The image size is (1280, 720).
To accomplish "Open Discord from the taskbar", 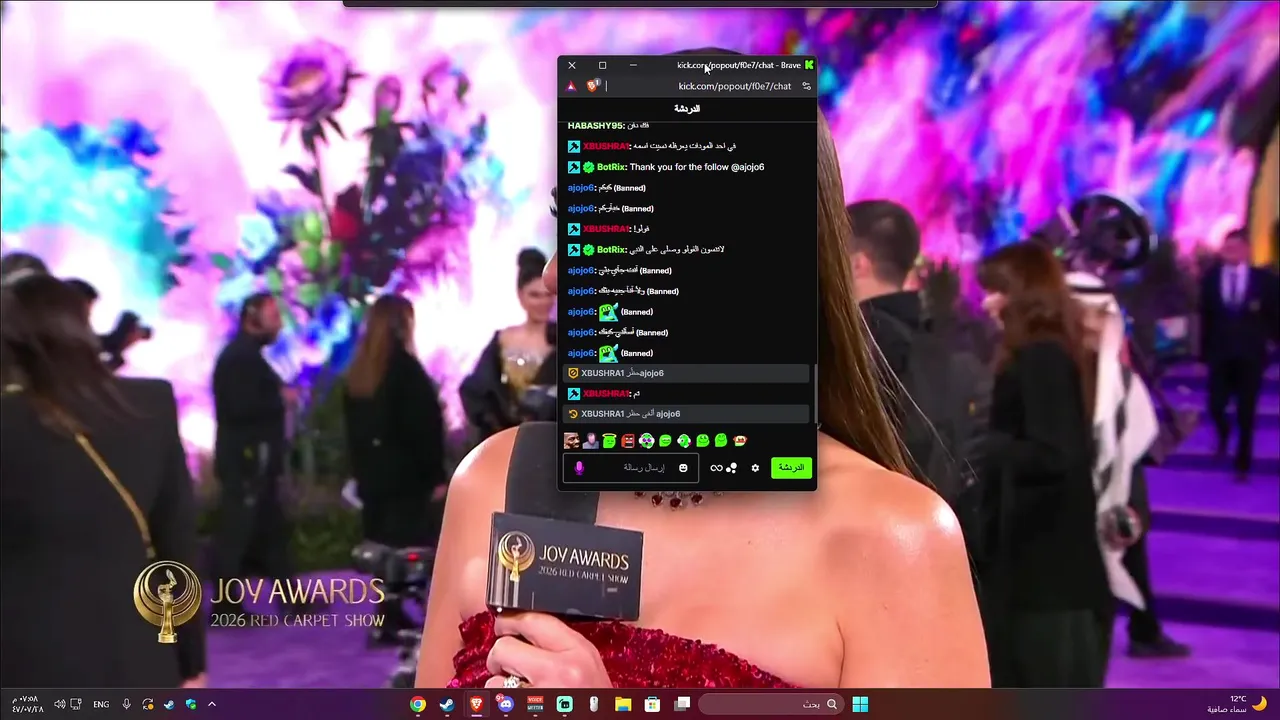I will pyautogui.click(x=506, y=704).
